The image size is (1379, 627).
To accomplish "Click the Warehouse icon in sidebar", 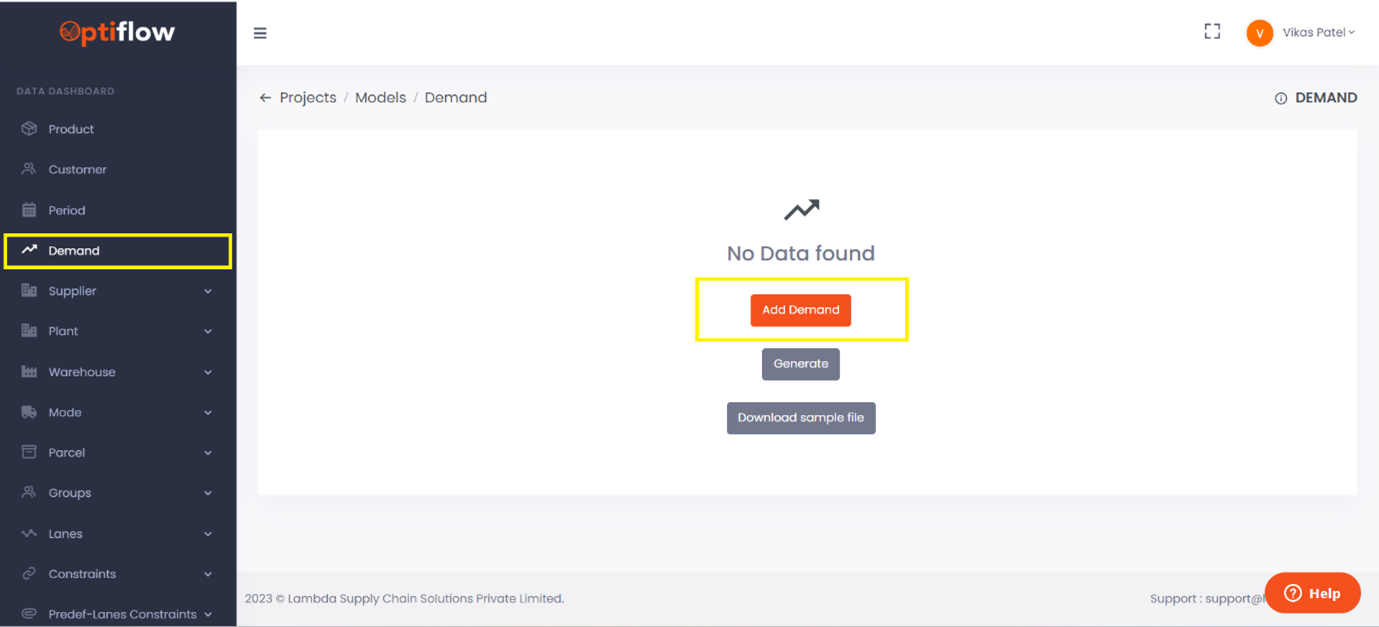I will [x=28, y=371].
